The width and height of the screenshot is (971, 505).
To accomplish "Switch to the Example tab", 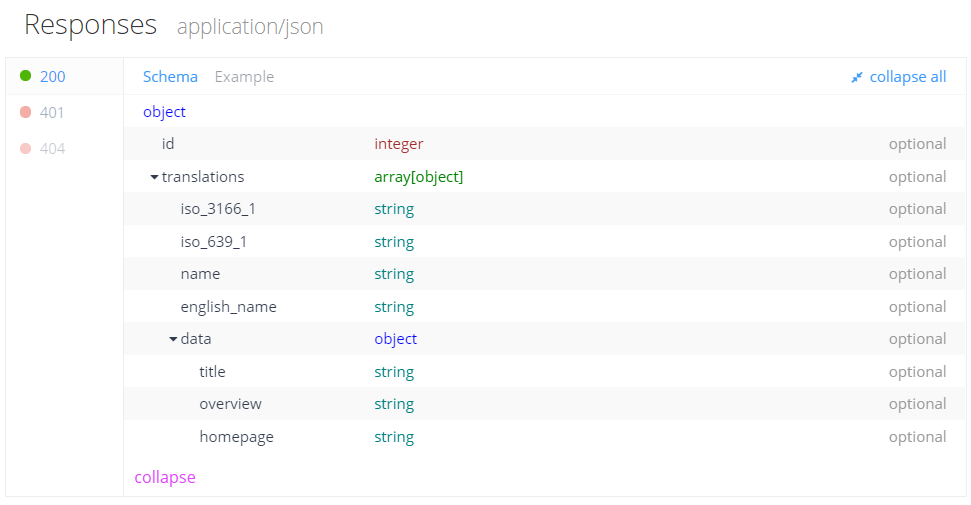I will pyautogui.click(x=244, y=77).
